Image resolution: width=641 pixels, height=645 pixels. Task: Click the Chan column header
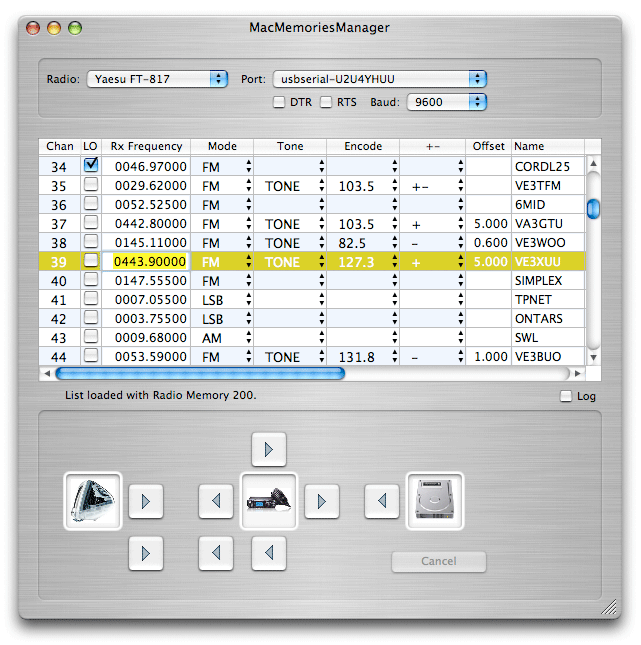point(60,146)
